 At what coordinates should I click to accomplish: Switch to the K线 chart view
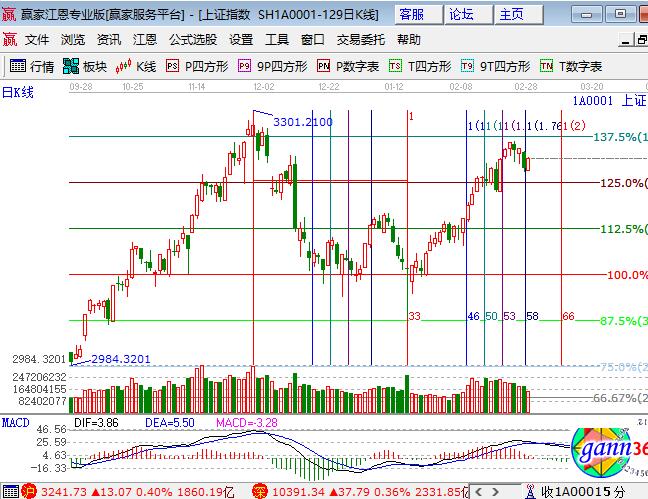tap(137, 66)
